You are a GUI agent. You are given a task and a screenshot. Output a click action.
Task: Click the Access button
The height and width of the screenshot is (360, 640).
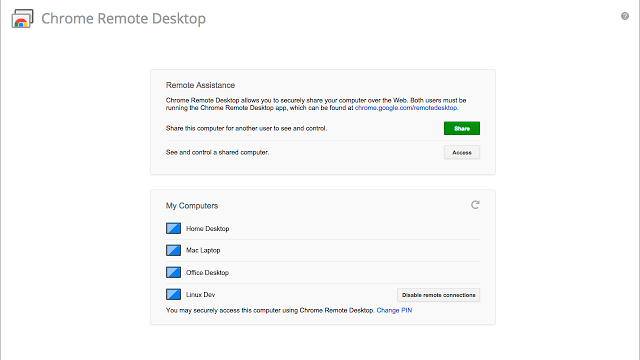462,152
